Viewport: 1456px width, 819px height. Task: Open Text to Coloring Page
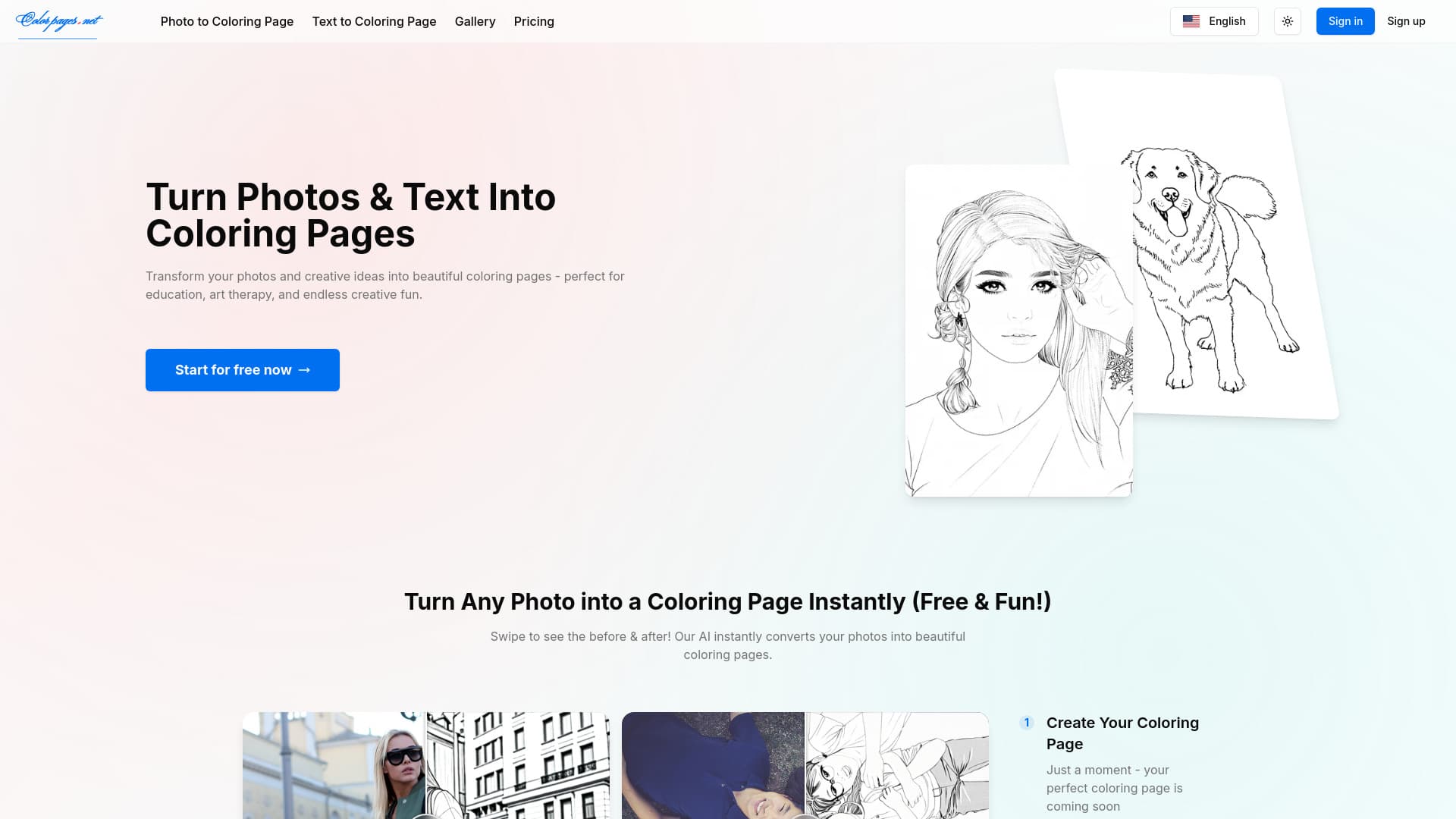[374, 21]
